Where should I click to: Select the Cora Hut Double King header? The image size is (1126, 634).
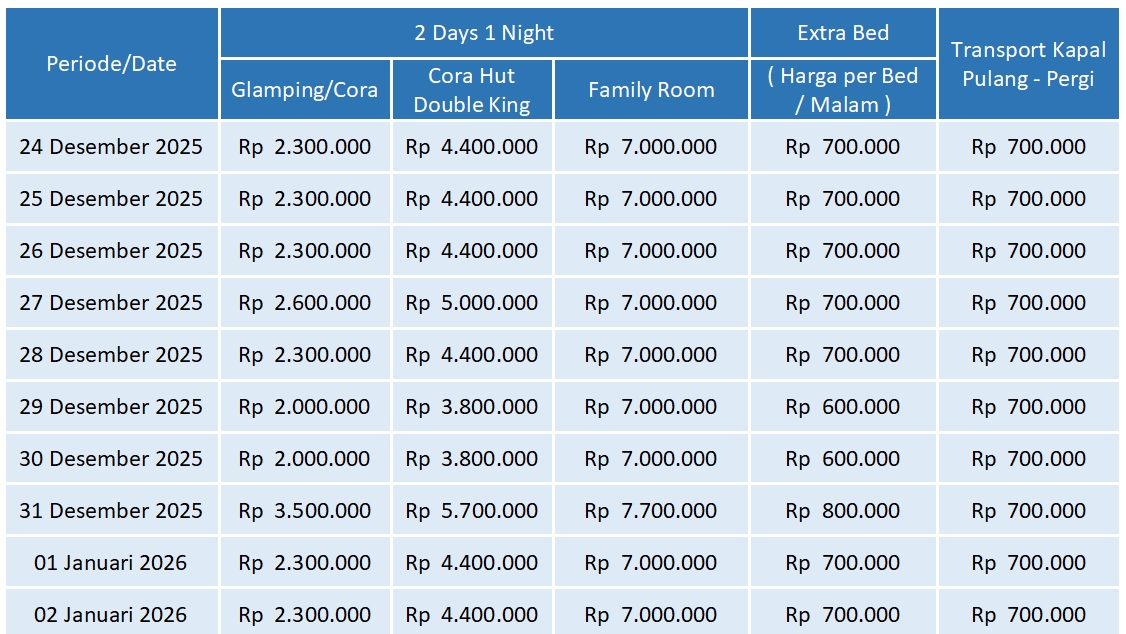coord(472,90)
